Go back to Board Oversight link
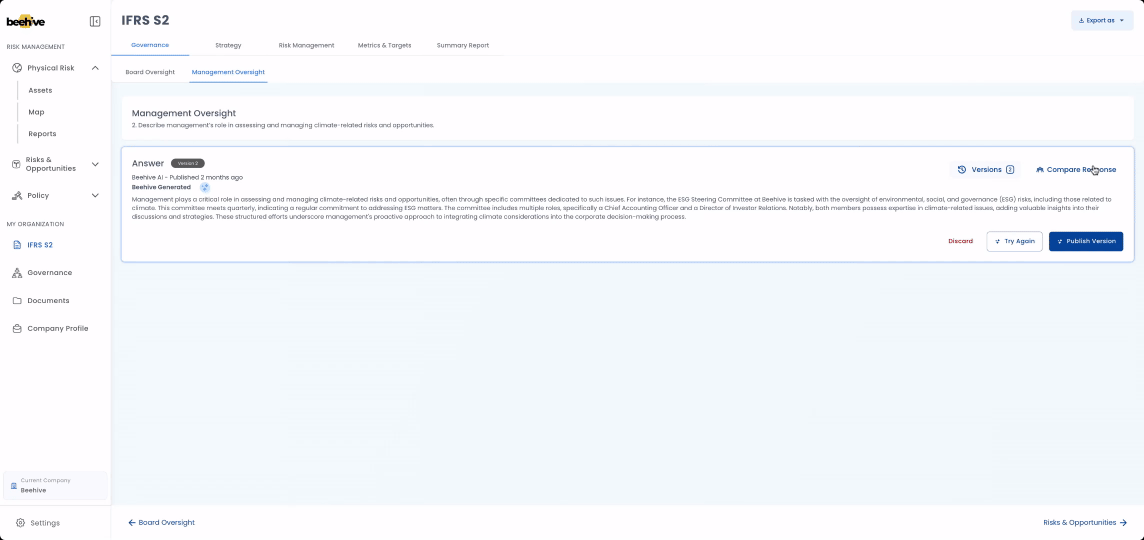Screen dimensions: 1144x540 tap(161, 522)
